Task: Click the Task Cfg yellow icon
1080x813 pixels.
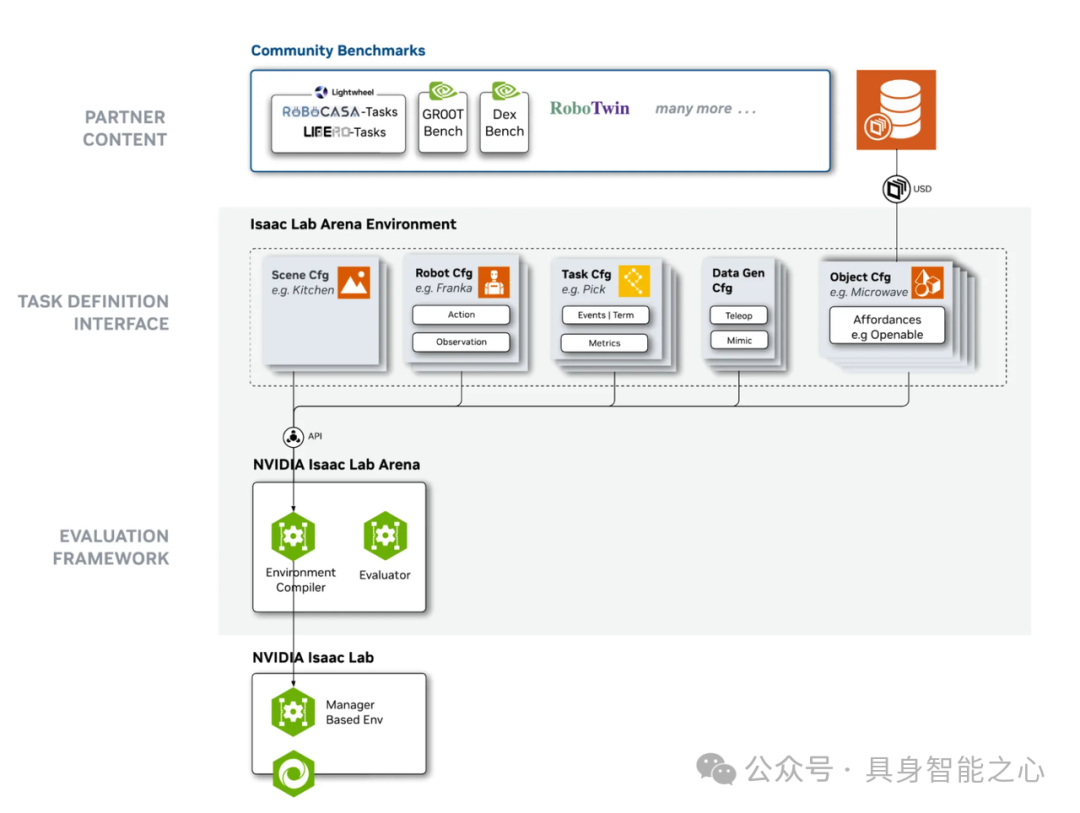Action: point(634,281)
